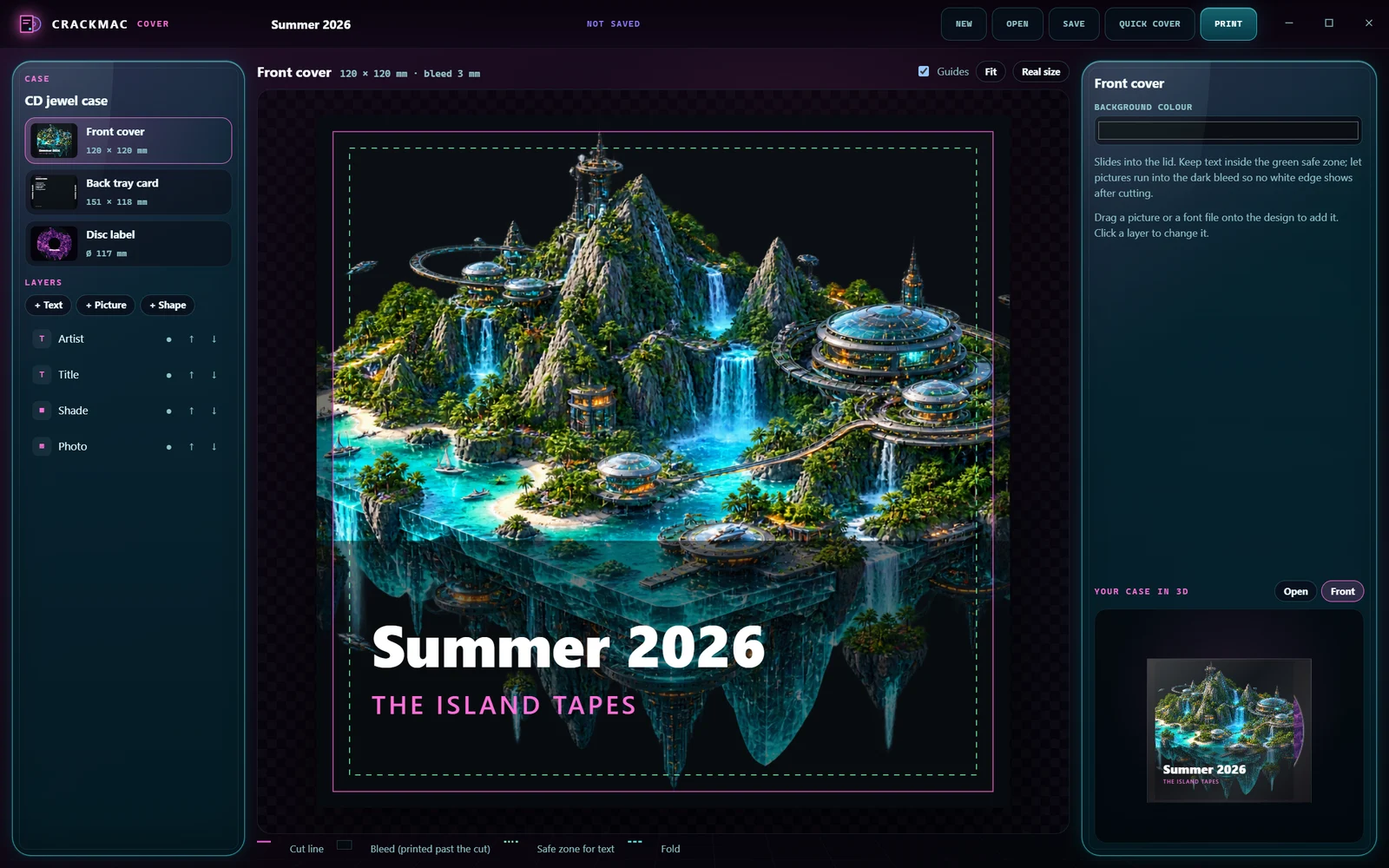This screenshot has height=868, width=1389.
Task: Toggle visibility dot of Shade layer
Action: click(168, 411)
